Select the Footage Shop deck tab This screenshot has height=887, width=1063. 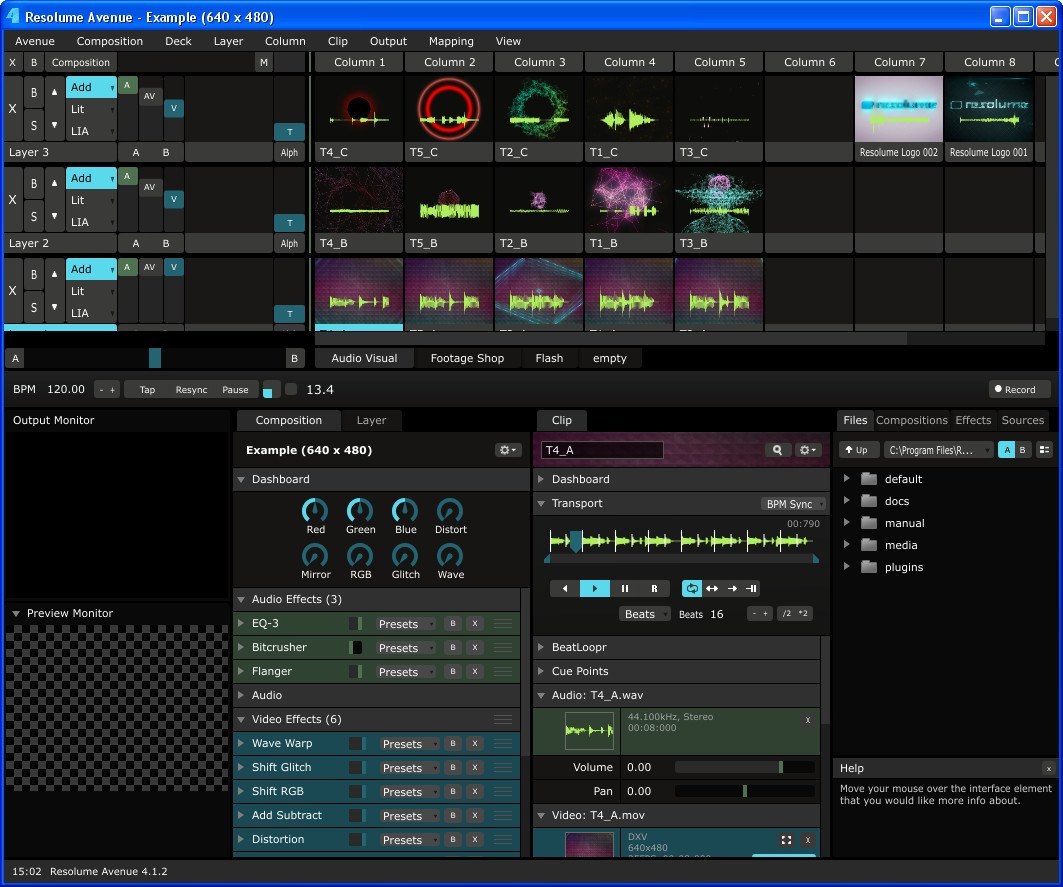467,358
